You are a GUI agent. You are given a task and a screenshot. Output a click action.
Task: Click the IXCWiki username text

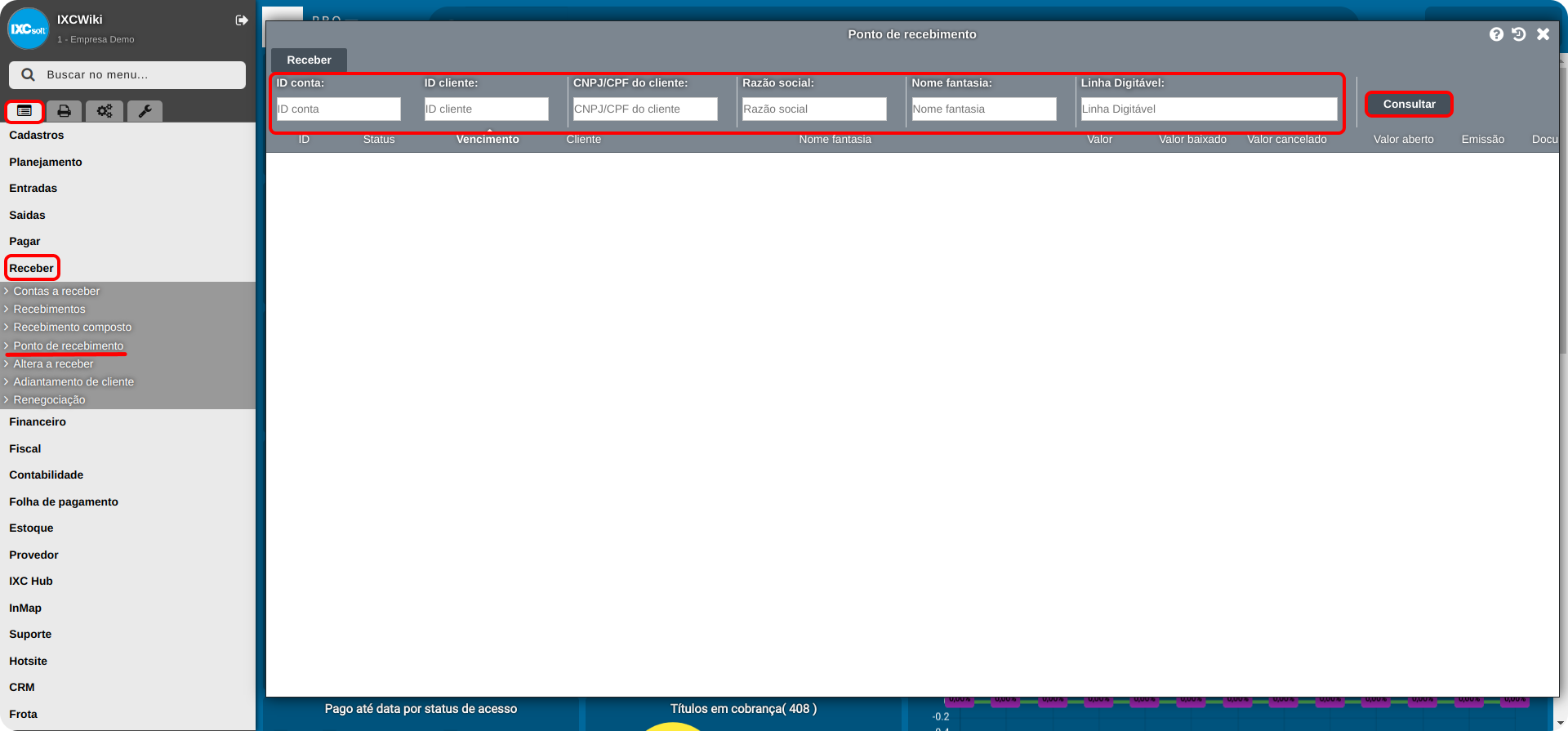[x=79, y=20]
